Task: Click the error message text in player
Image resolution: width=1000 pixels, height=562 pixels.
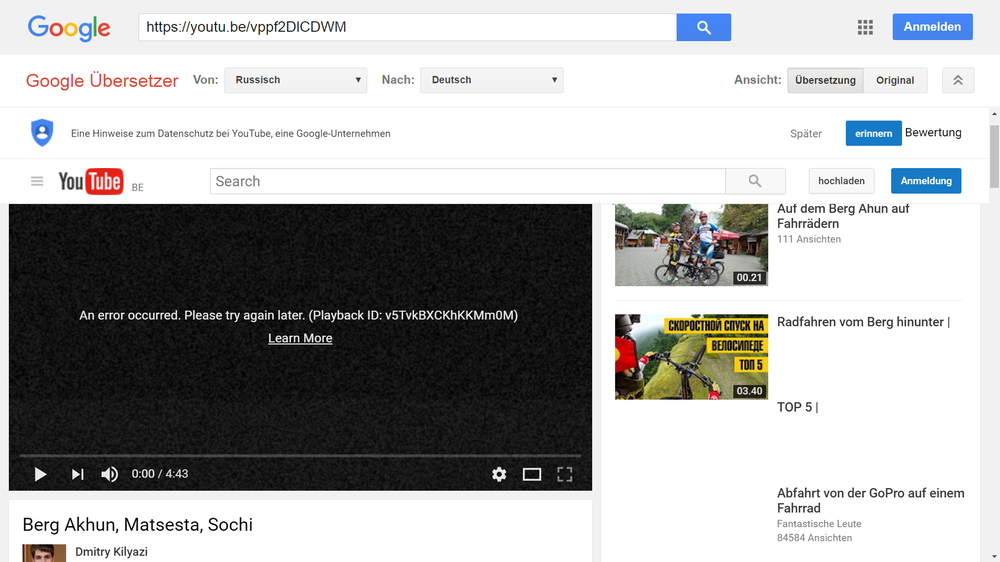Action: click(298, 315)
